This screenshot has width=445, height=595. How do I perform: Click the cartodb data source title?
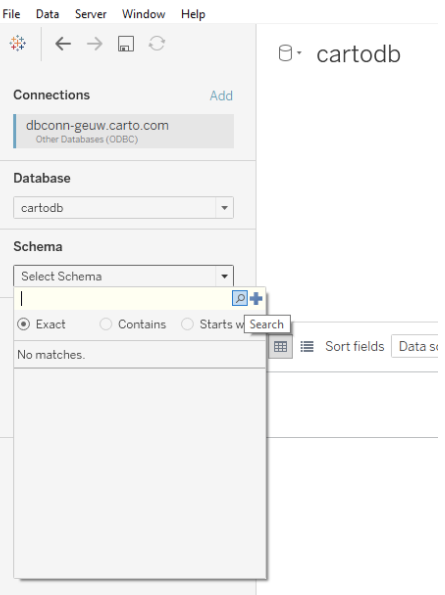pyautogui.click(x=359, y=54)
